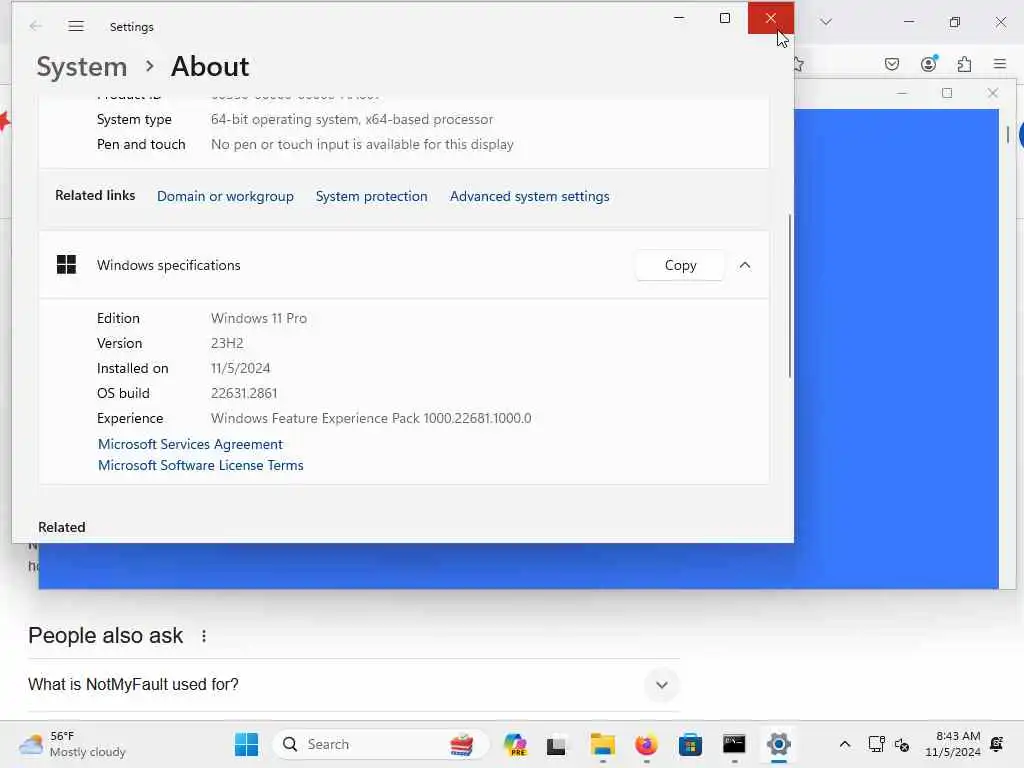The width and height of the screenshot is (1024, 768).
Task: Minimize the Settings window
Action: click(679, 18)
